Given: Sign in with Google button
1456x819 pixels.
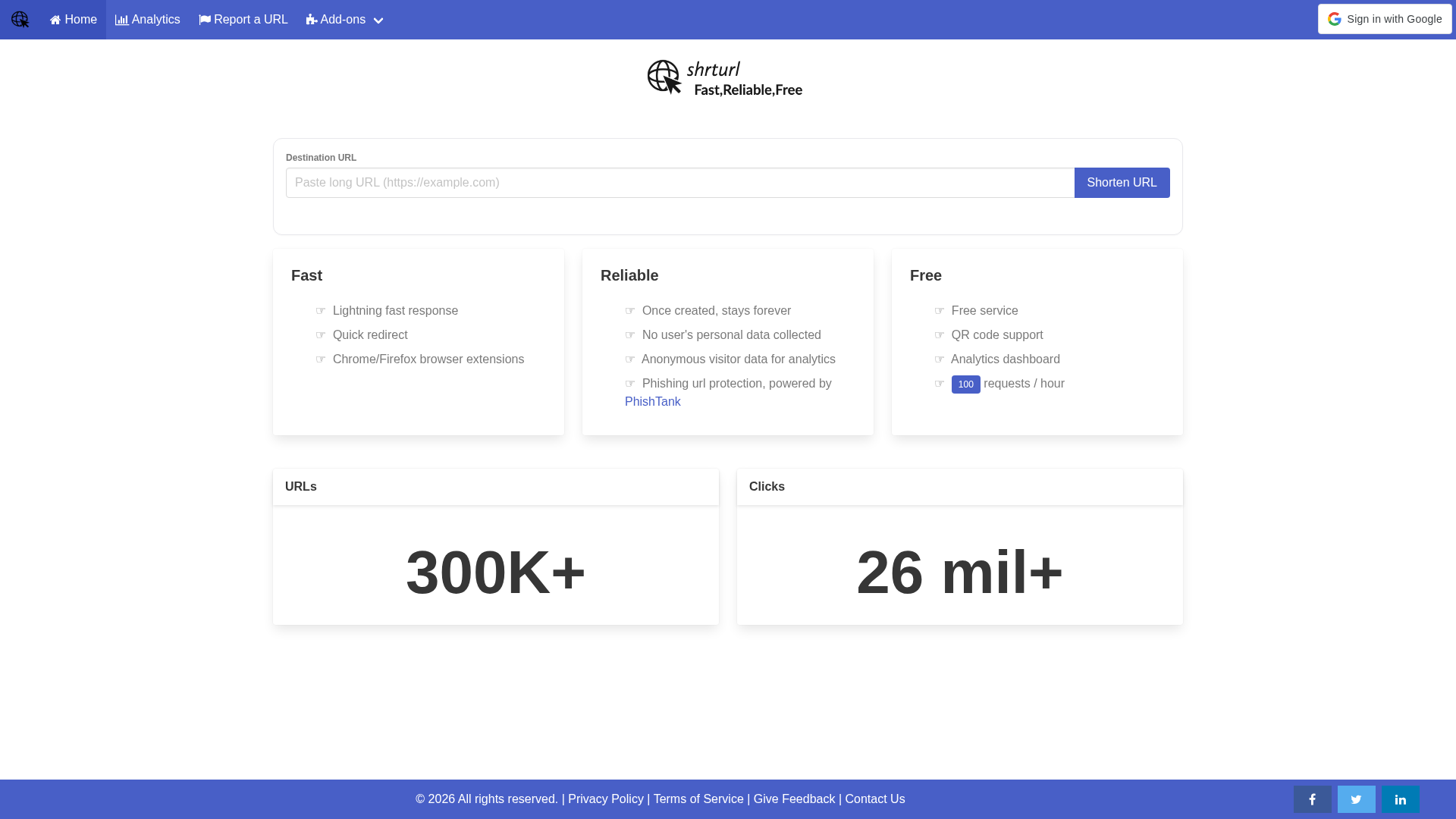Looking at the screenshot, I should [x=1385, y=19].
